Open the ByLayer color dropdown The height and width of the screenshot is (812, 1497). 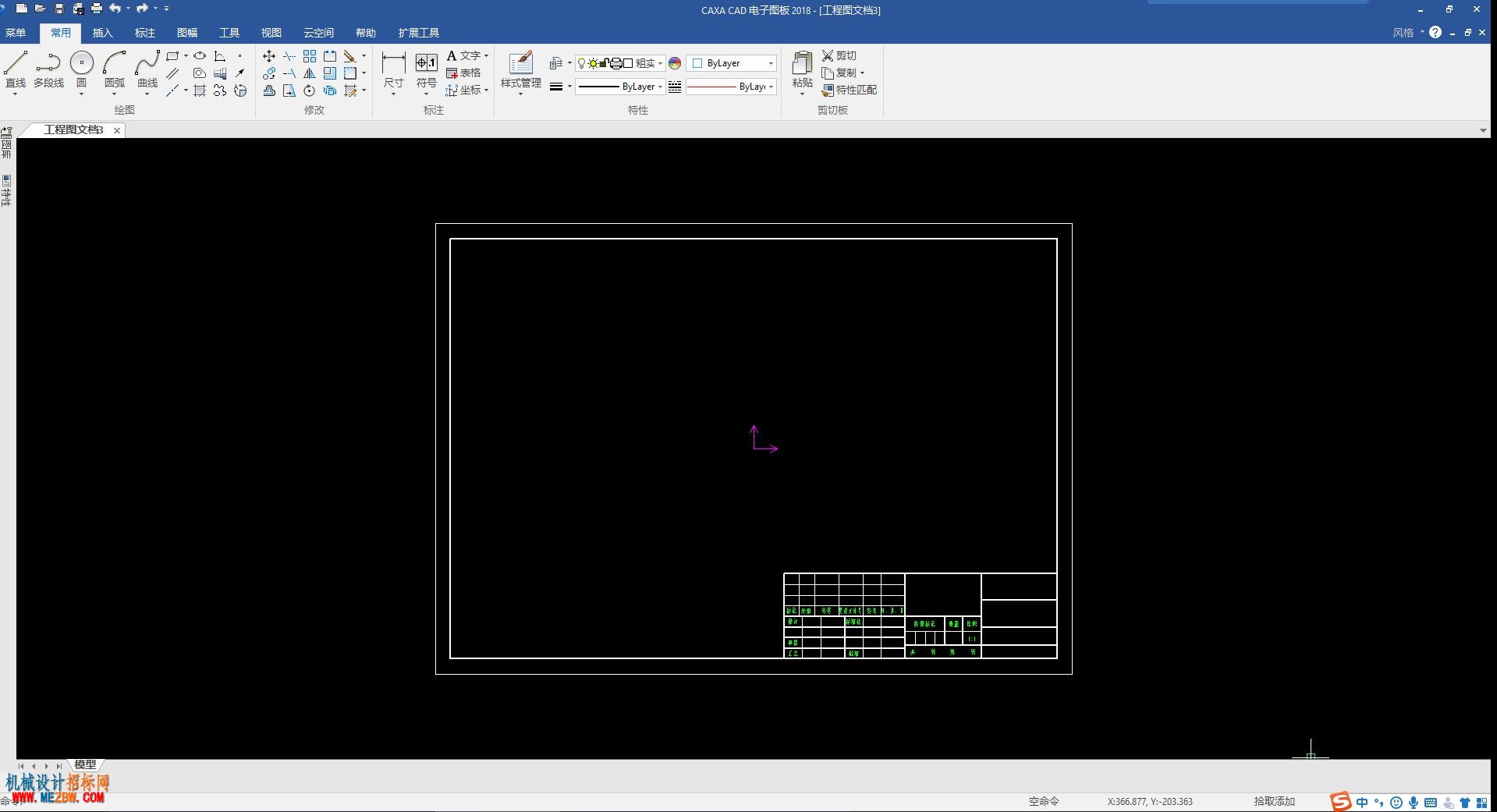tap(771, 63)
